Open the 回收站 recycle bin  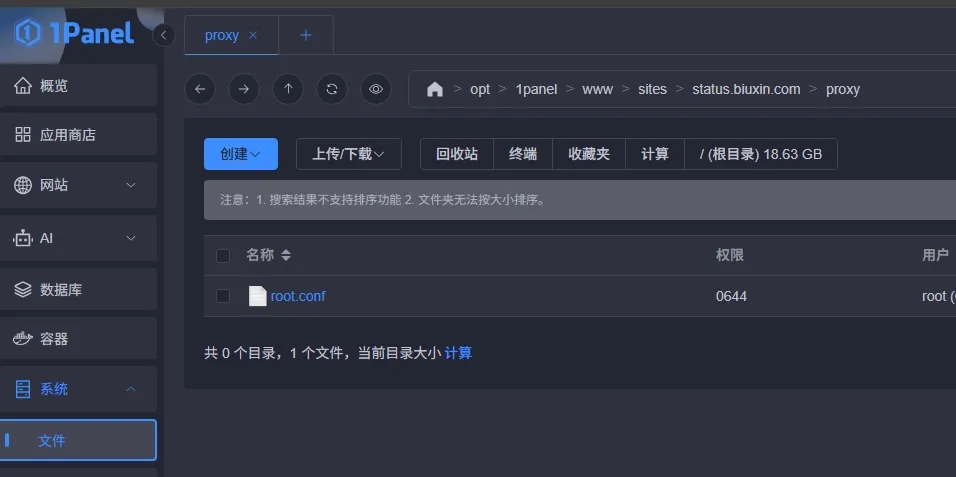point(457,154)
